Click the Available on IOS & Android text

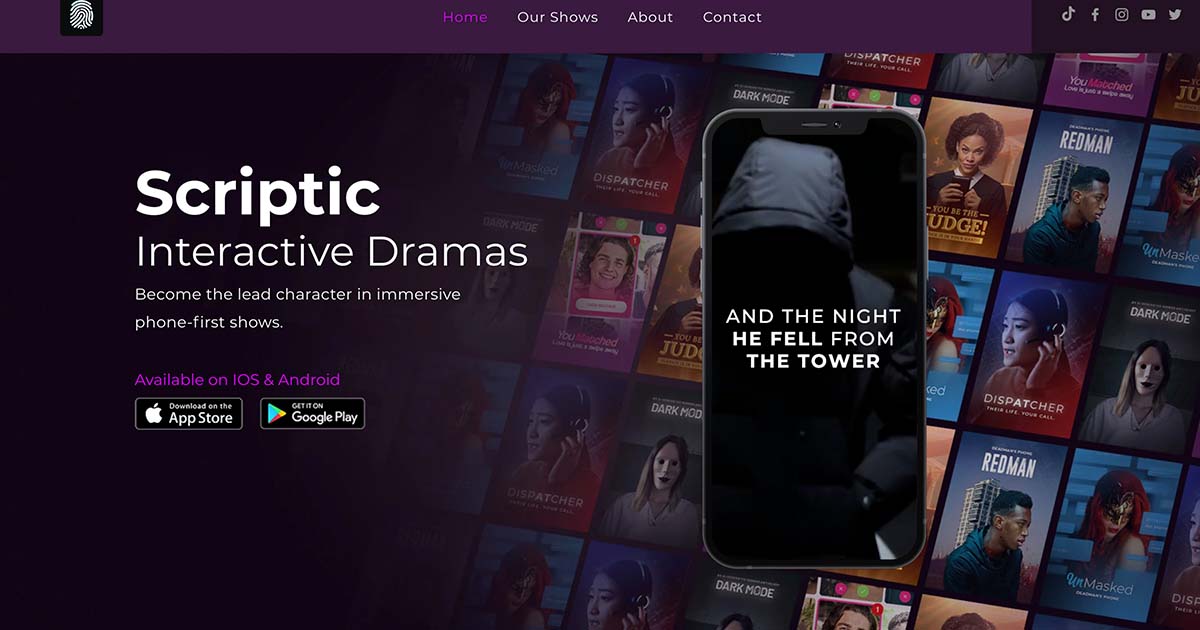237,380
